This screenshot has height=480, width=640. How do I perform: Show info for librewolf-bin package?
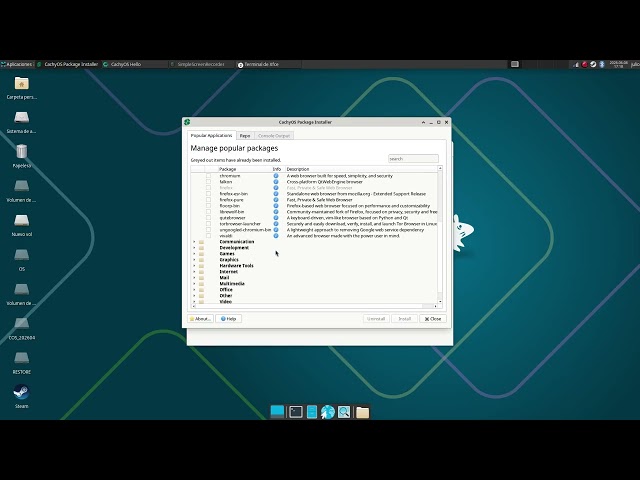276,212
